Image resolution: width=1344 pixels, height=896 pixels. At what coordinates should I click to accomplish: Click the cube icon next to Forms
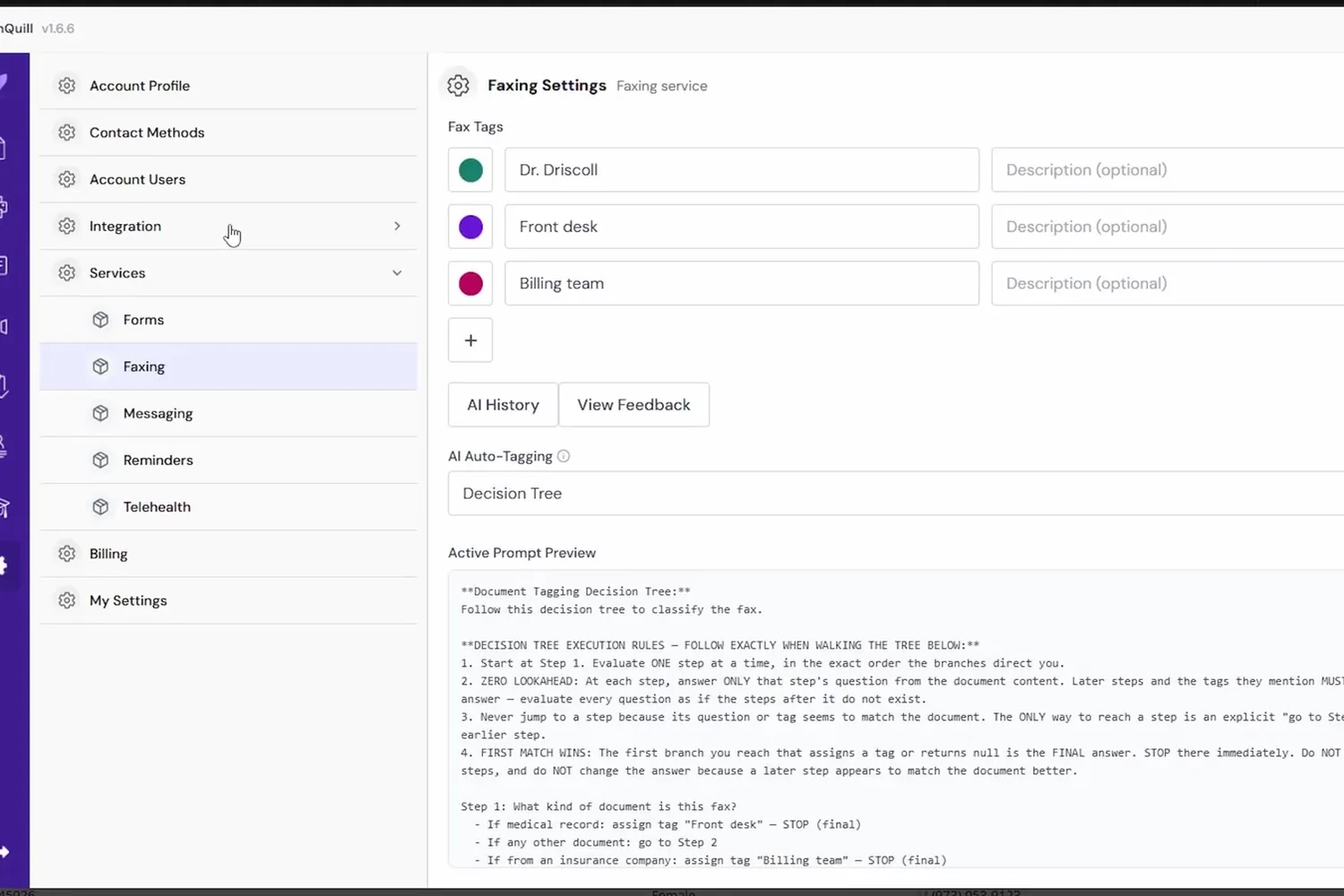pos(100,320)
